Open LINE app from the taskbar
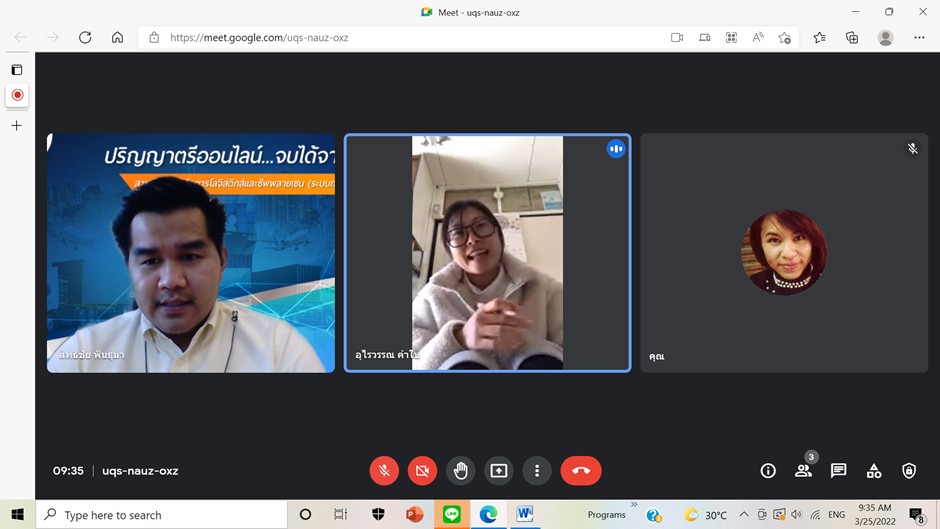 point(452,515)
